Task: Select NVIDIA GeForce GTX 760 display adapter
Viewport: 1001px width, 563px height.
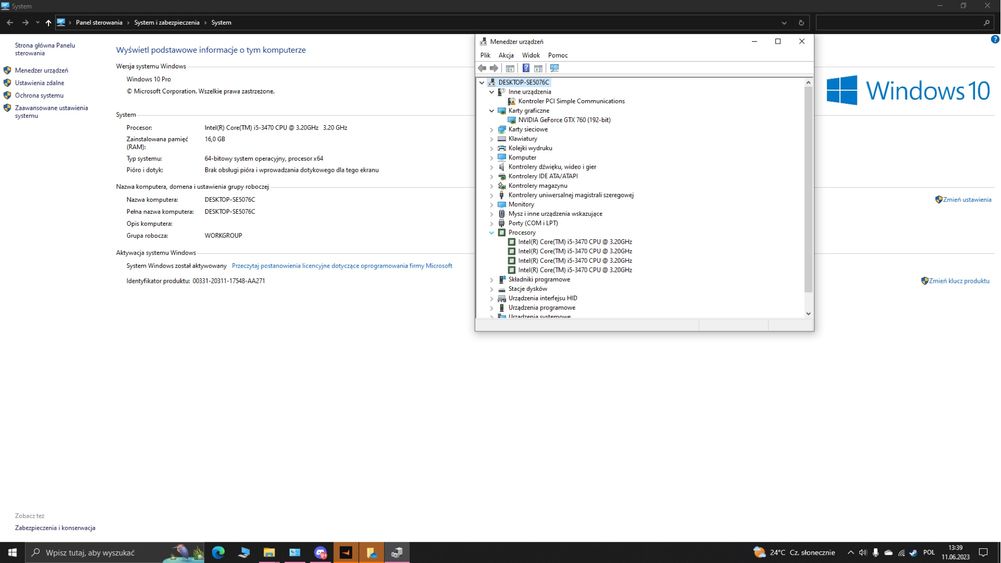Action: coord(564,120)
